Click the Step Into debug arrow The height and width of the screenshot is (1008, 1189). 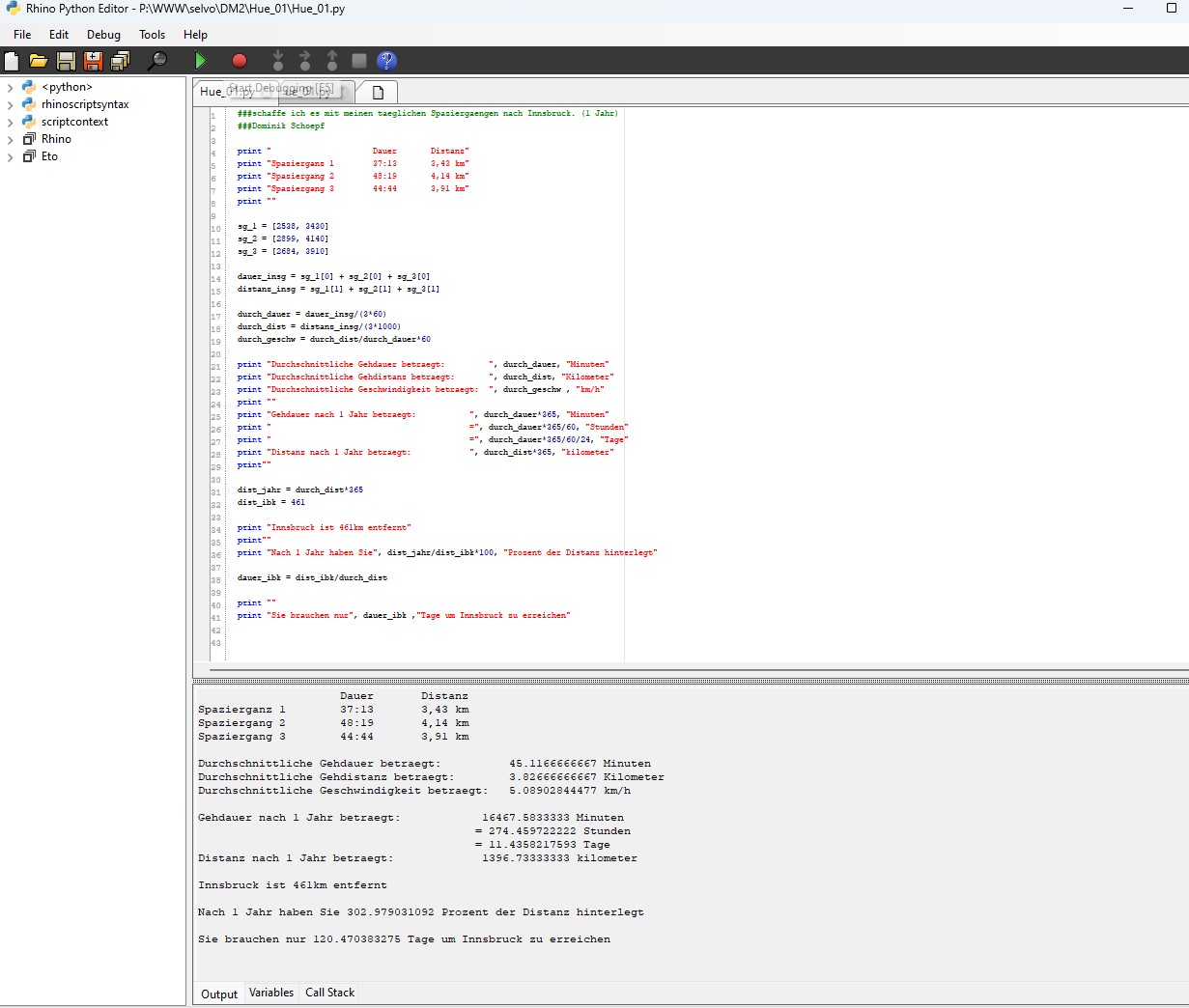point(277,60)
